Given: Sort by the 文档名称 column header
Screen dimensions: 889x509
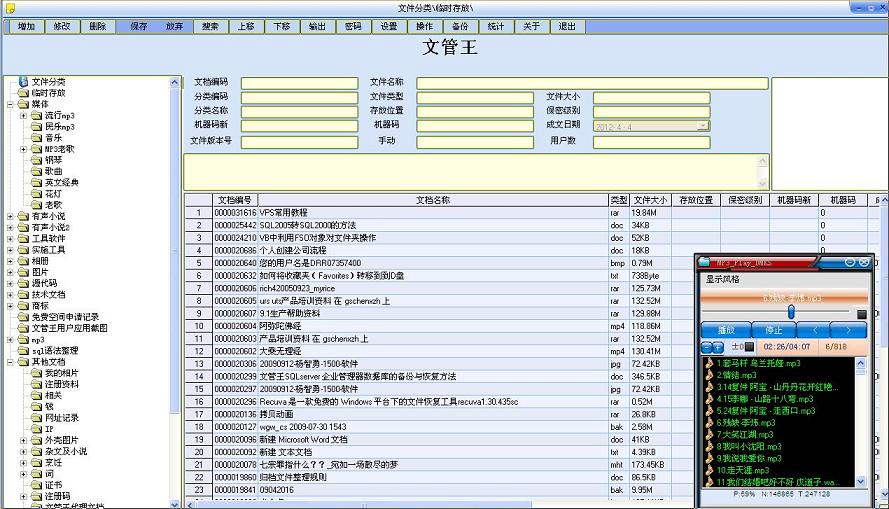Looking at the screenshot, I should [x=433, y=200].
